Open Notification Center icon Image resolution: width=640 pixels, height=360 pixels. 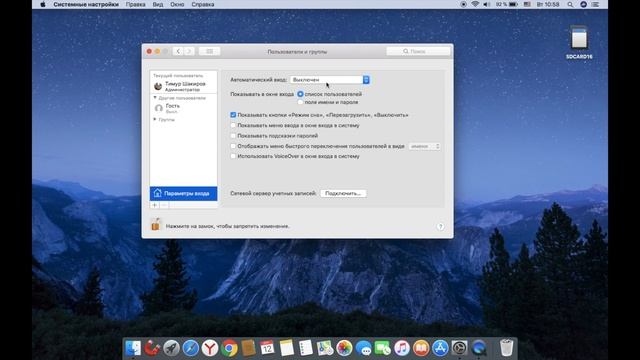click(x=596, y=4)
